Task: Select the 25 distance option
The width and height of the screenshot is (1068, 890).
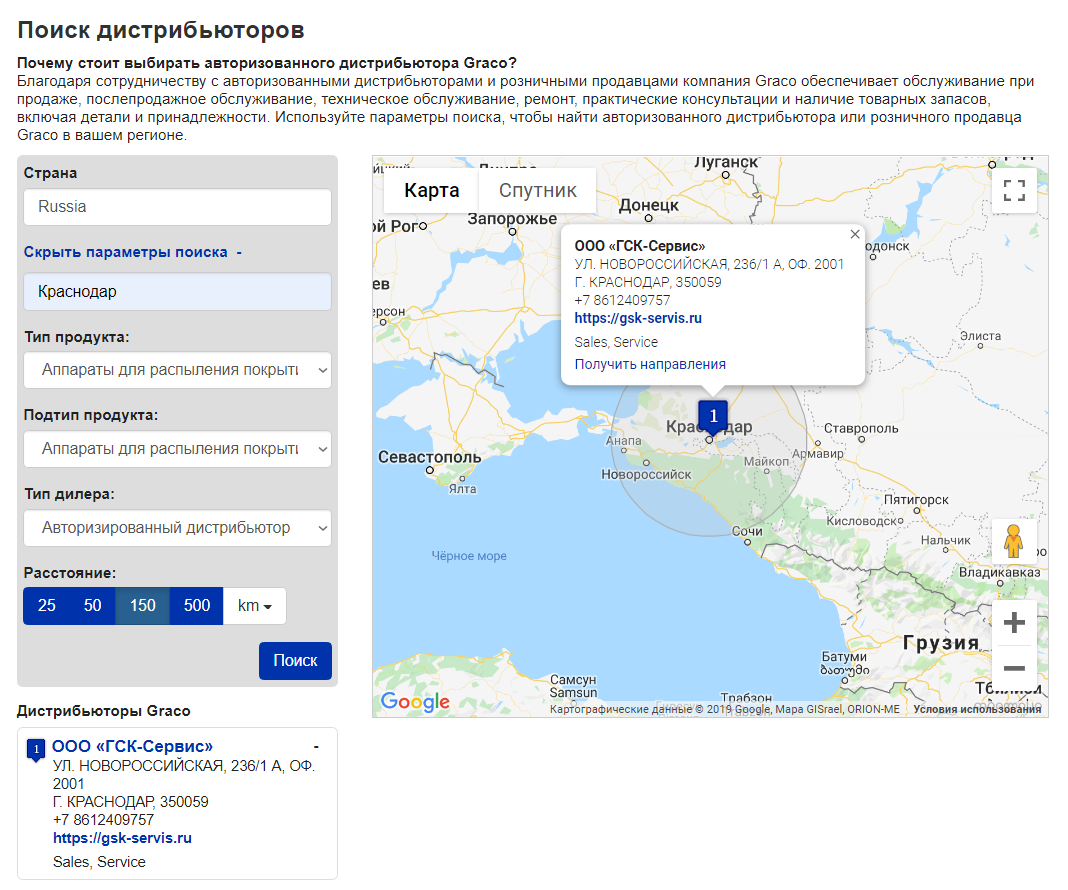Action: click(x=46, y=605)
